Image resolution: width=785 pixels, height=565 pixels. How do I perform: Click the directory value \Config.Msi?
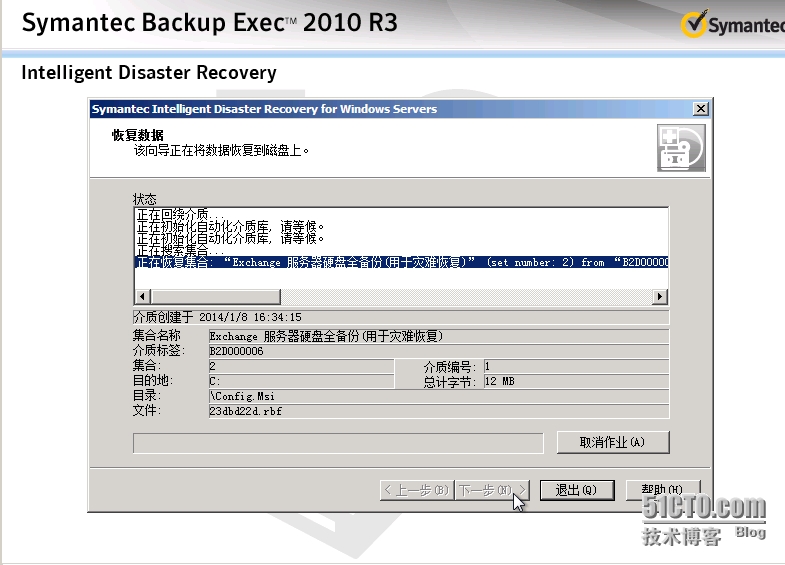tap(439, 396)
